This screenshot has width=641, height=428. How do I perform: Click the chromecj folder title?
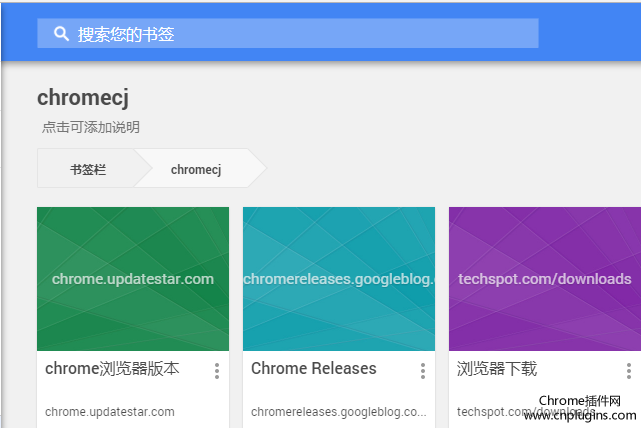(83, 98)
